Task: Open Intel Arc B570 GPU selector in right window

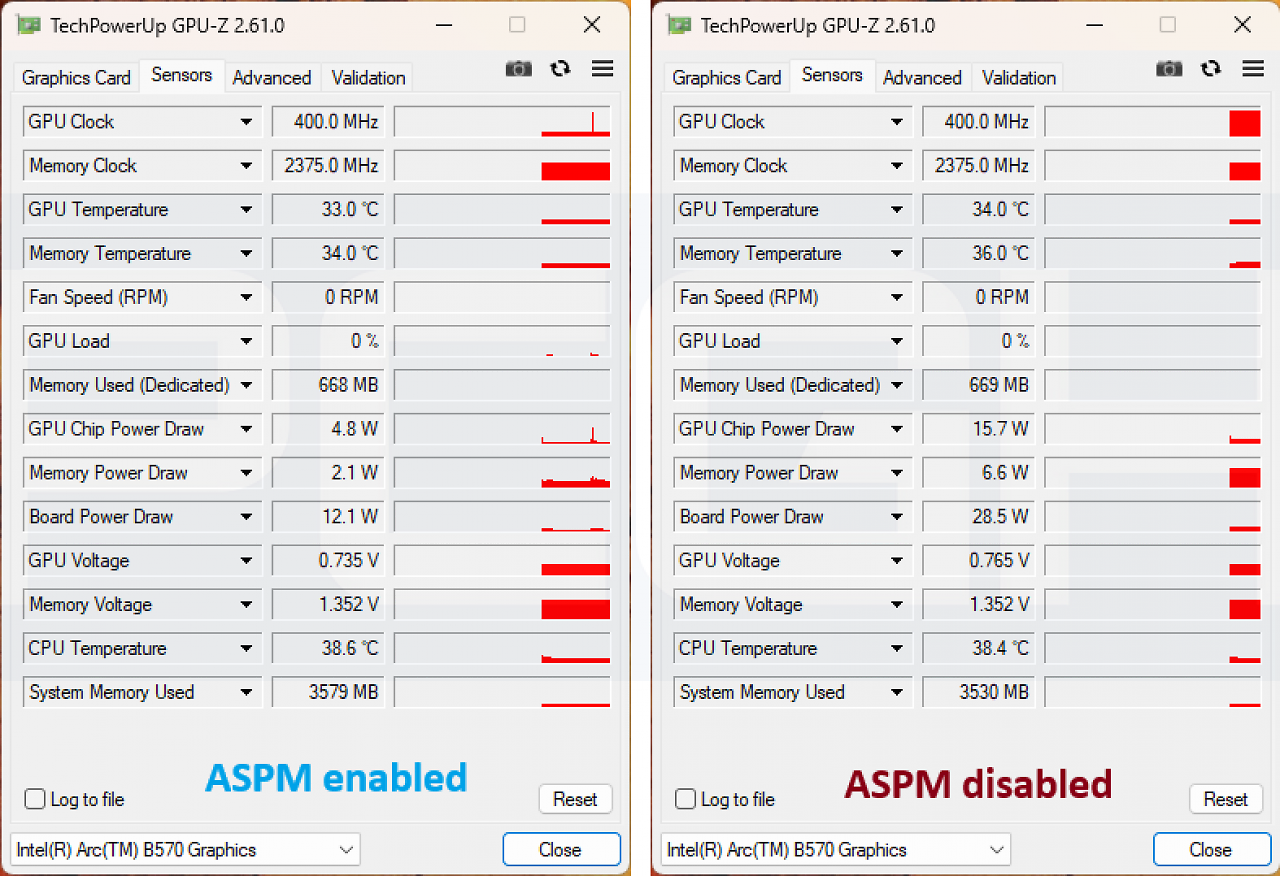Action: click(x=836, y=850)
